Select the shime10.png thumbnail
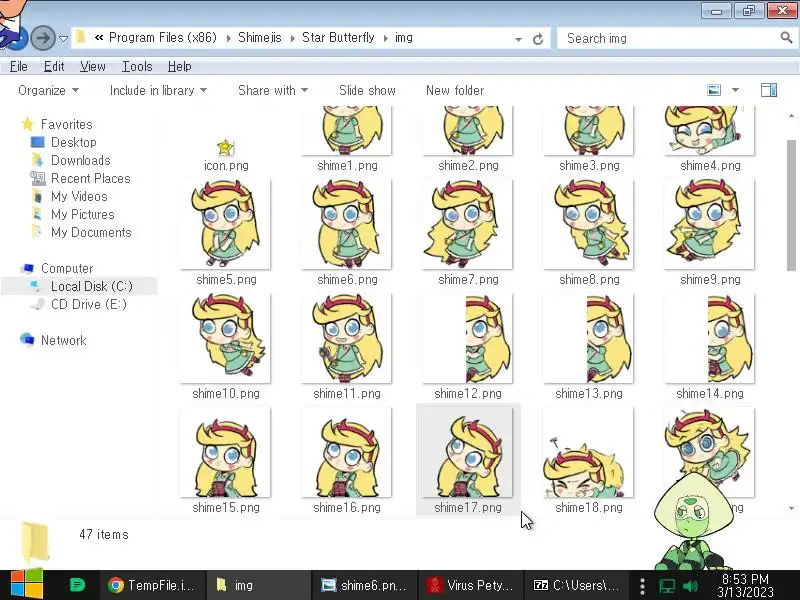800x600 pixels. (226, 338)
